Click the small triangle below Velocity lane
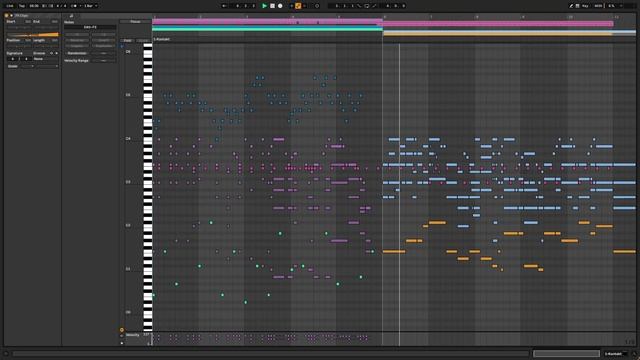This screenshot has height=360, width=640. coord(122,343)
